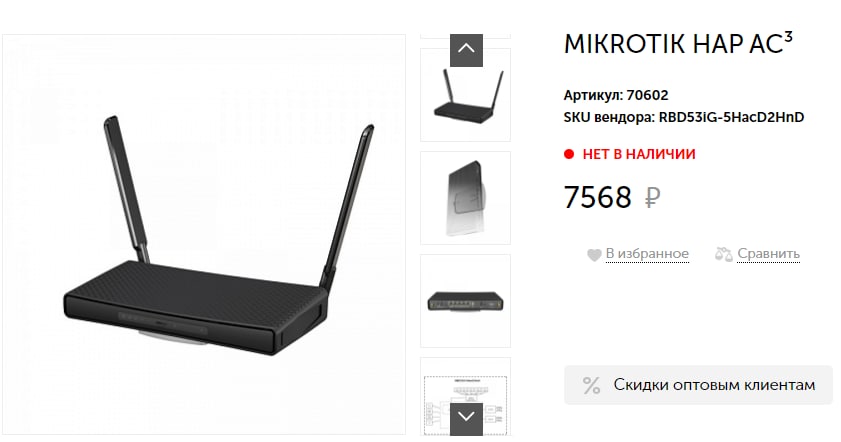This screenshot has height=442, width=841.
Task: Select thumbnail of router with two antennas
Action: (466, 95)
